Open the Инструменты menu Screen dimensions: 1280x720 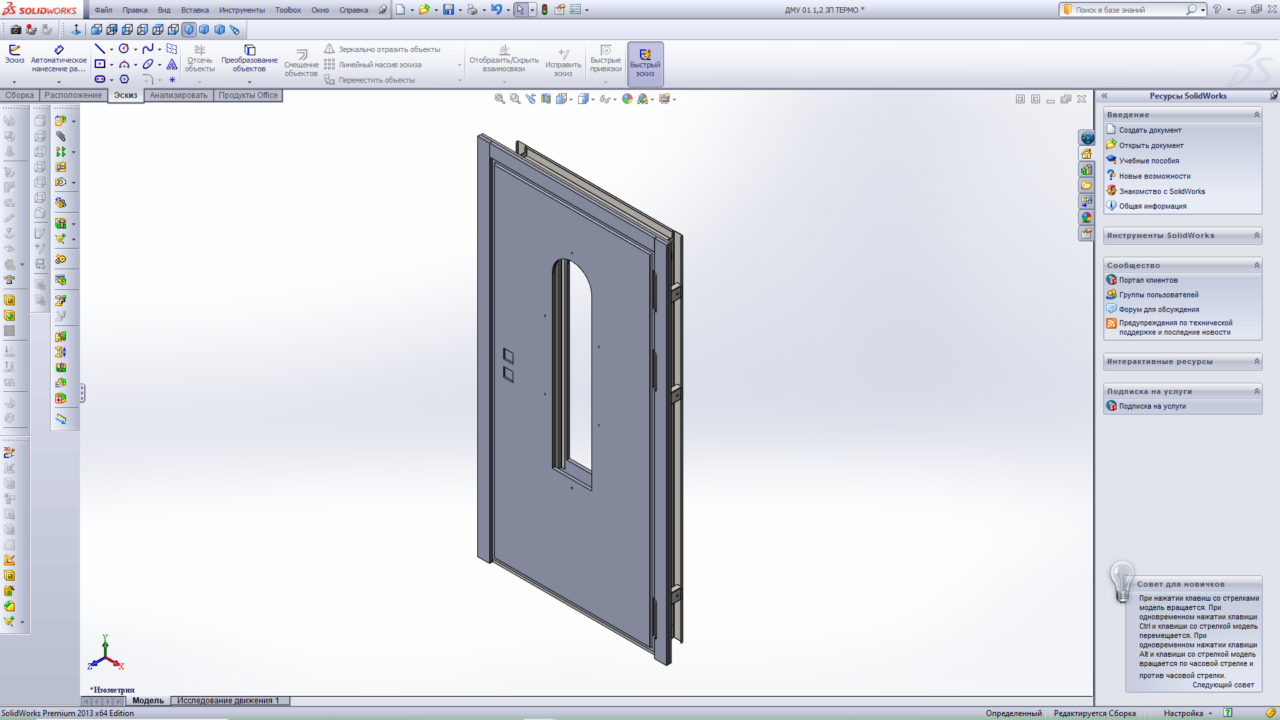[x=242, y=10]
